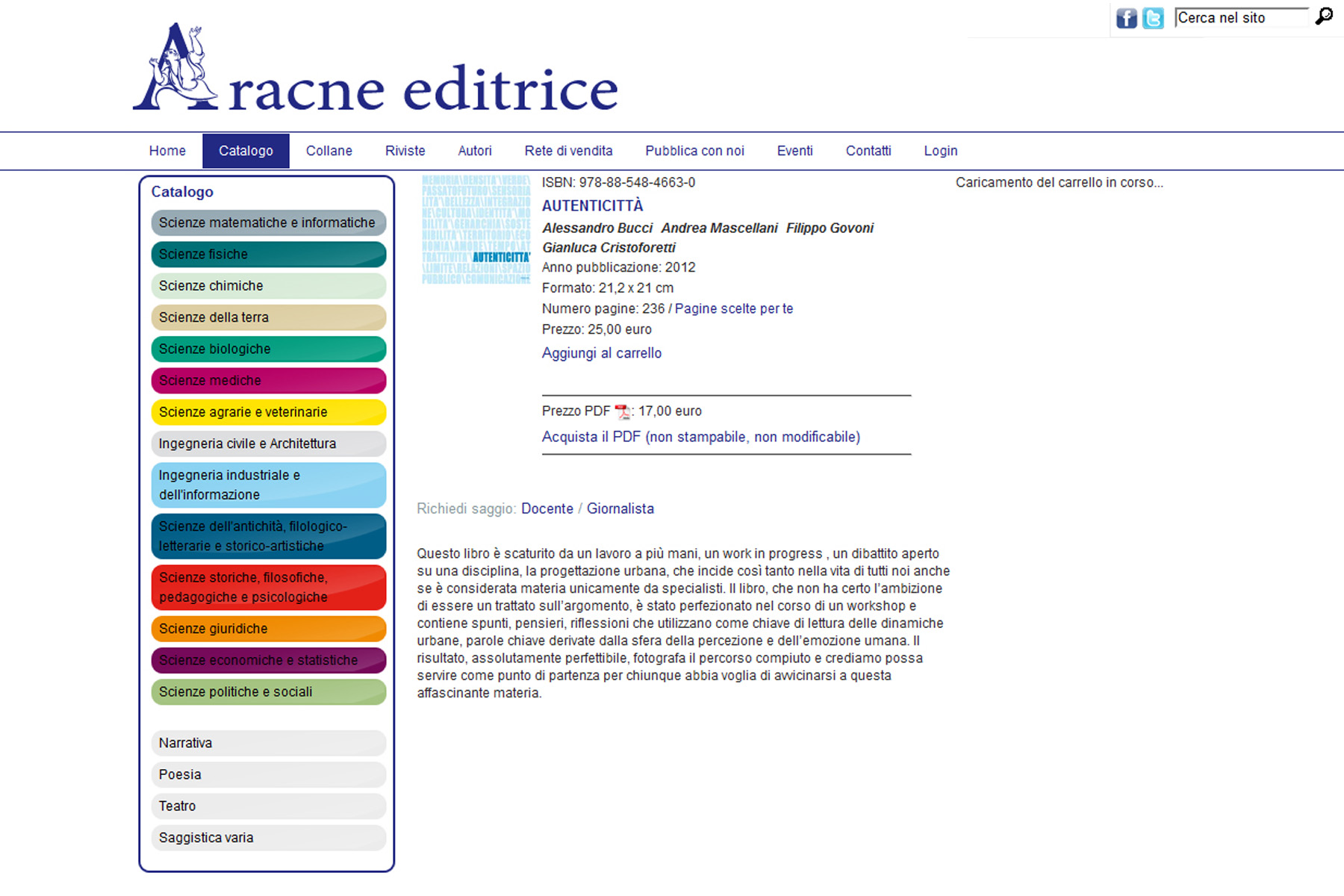
Task: Select Scienze economiche e statistiche category
Action: pos(269,661)
